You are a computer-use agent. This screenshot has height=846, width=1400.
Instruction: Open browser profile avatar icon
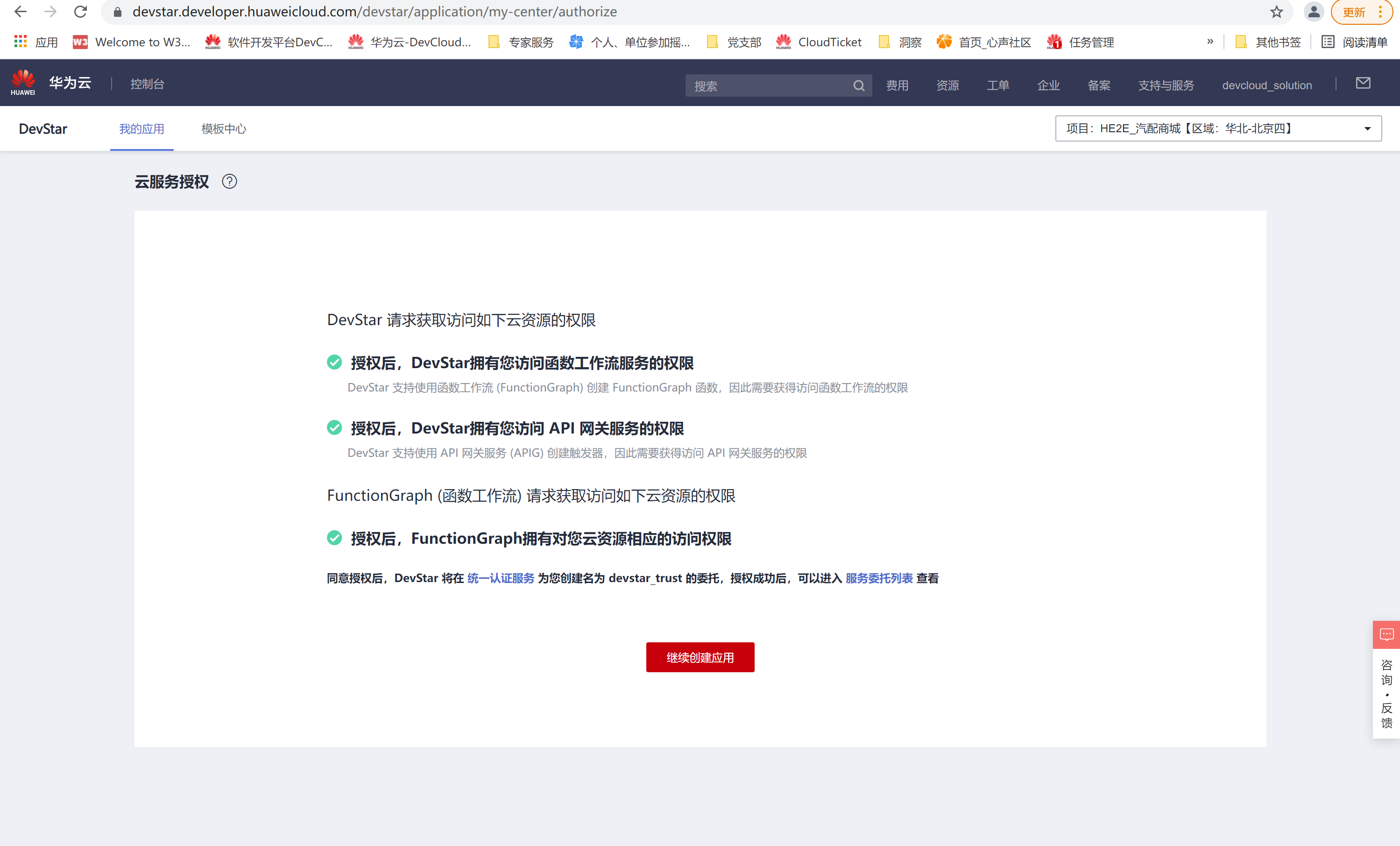pos(1313,12)
